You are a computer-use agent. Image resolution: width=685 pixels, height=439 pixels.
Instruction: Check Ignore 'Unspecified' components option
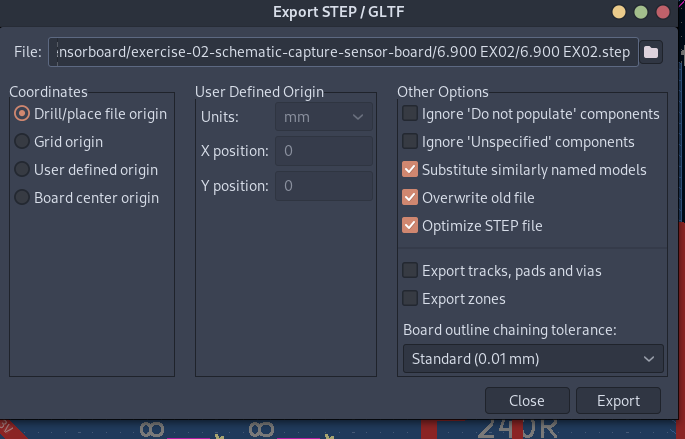410,142
